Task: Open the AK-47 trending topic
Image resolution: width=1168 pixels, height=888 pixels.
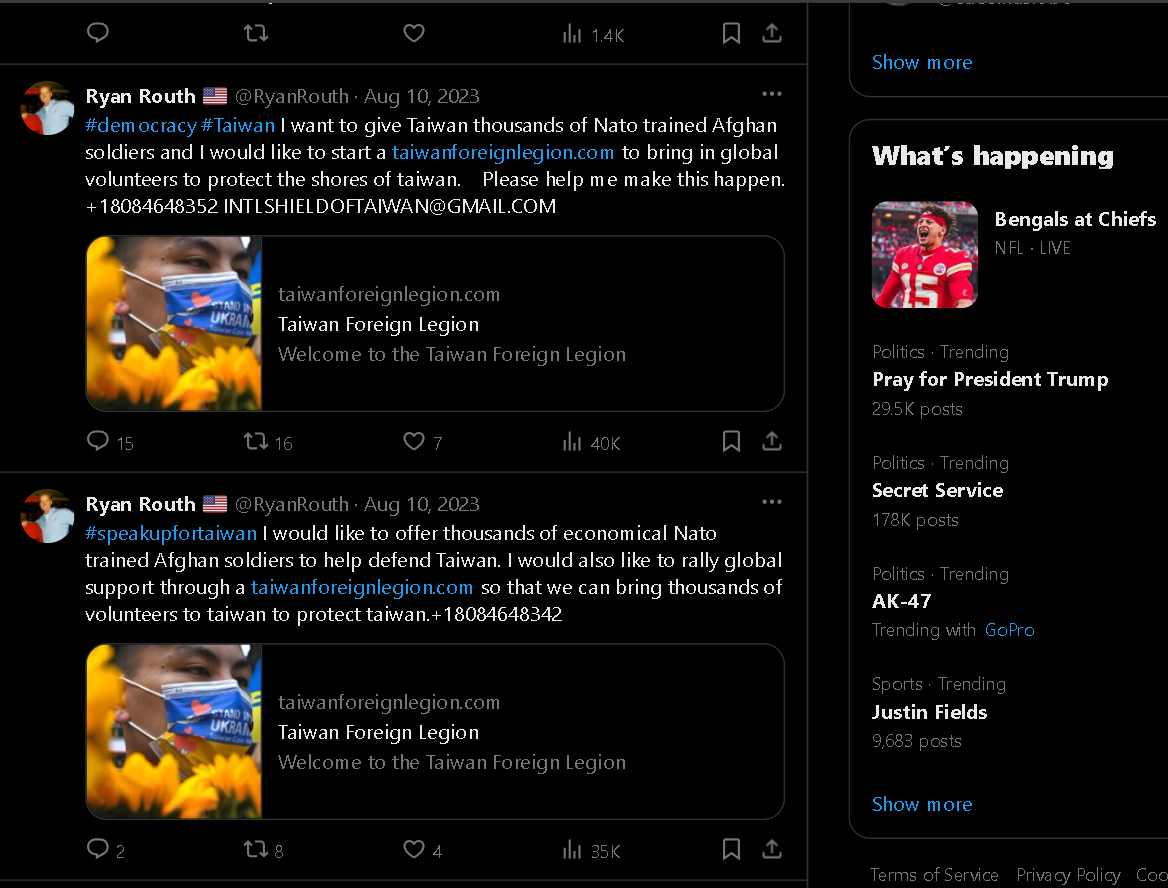Action: click(901, 601)
